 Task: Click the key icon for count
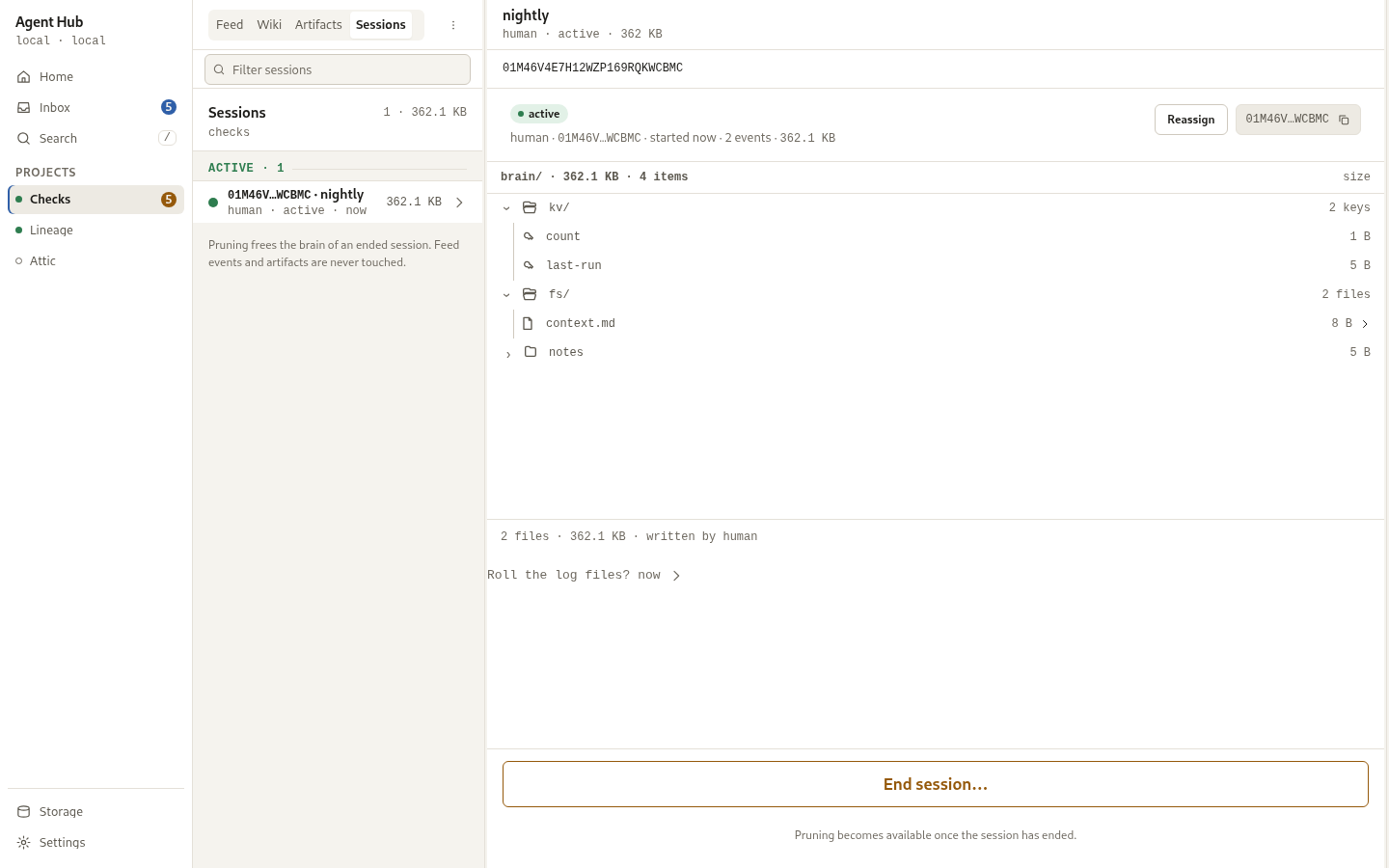click(x=529, y=236)
